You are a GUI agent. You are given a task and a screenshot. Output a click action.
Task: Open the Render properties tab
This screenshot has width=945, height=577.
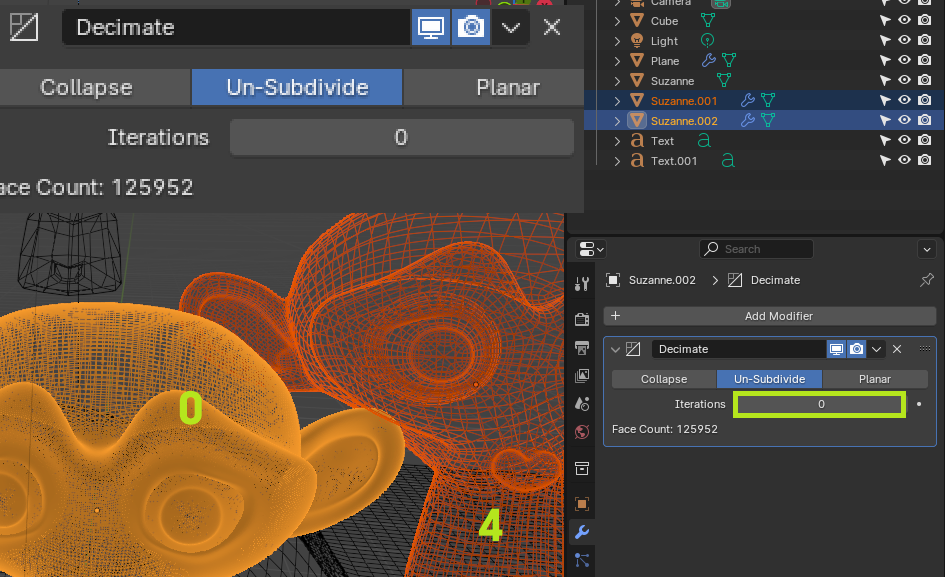(582, 319)
